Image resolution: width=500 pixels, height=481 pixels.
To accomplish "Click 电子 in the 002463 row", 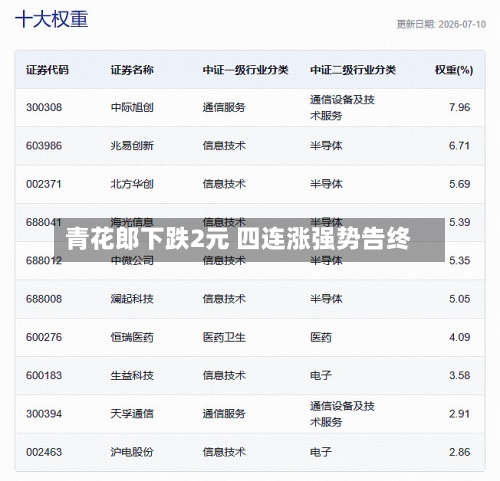I will [x=321, y=452].
